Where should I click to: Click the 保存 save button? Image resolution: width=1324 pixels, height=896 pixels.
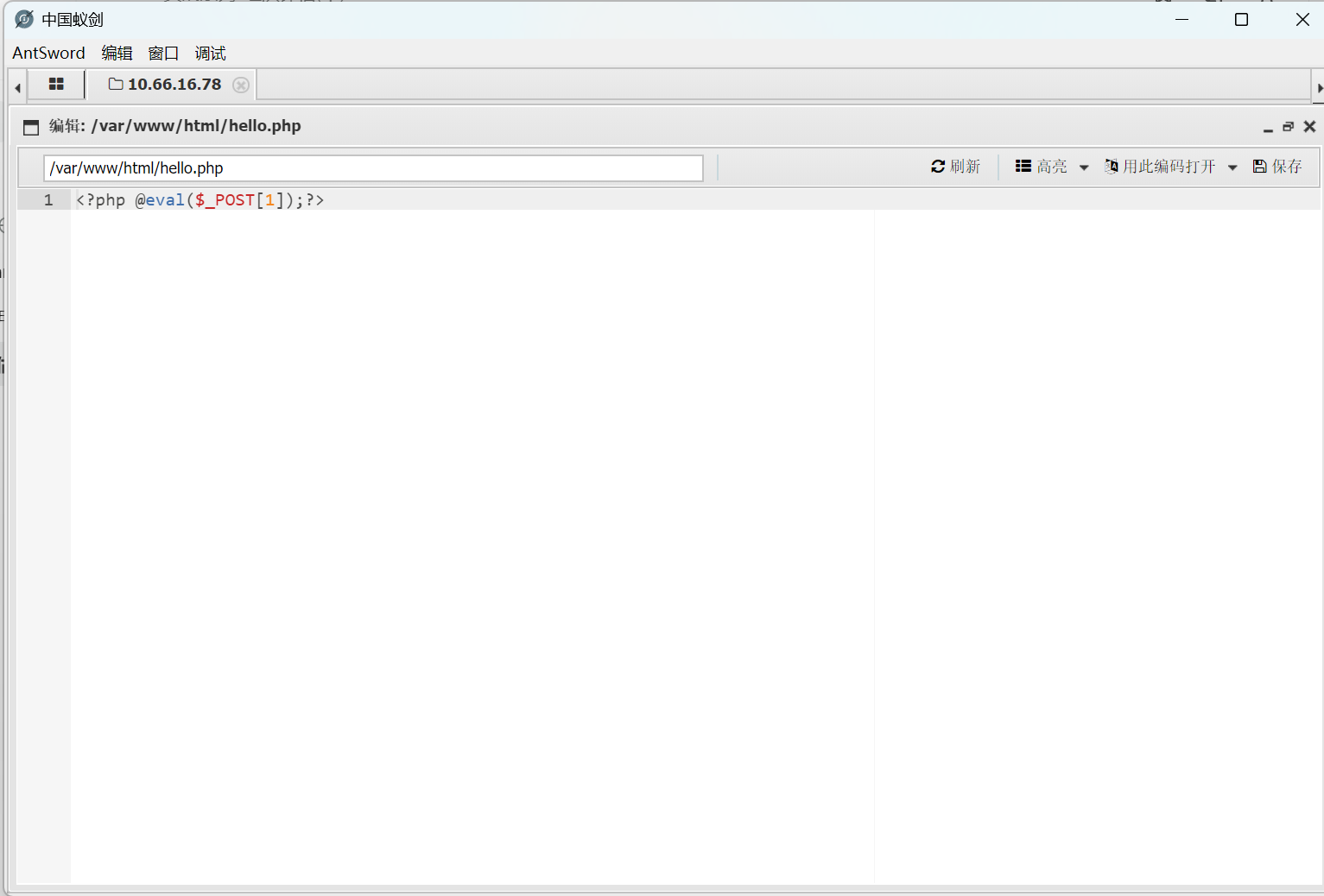tap(1277, 167)
